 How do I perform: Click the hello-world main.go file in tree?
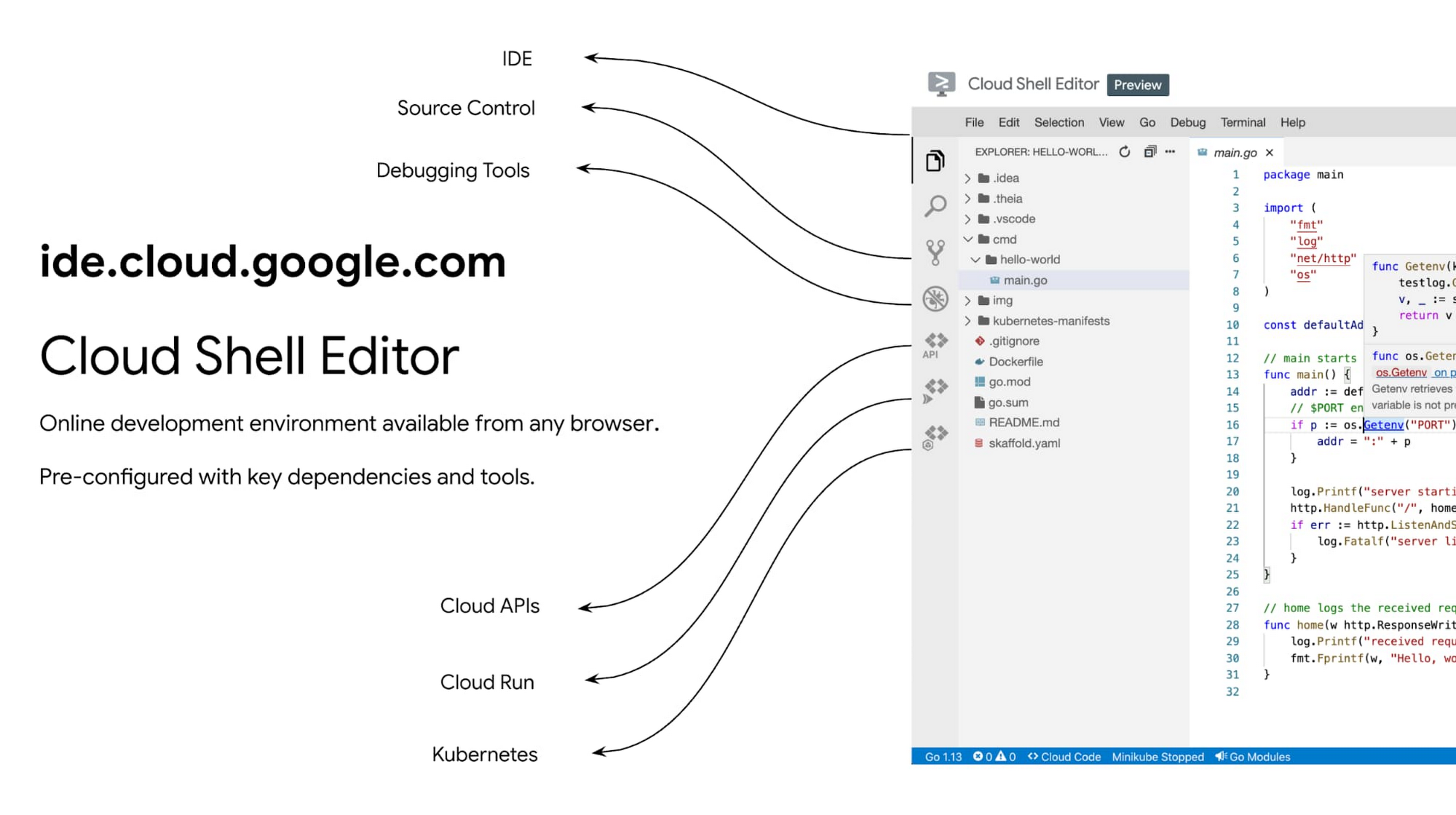click(1025, 280)
